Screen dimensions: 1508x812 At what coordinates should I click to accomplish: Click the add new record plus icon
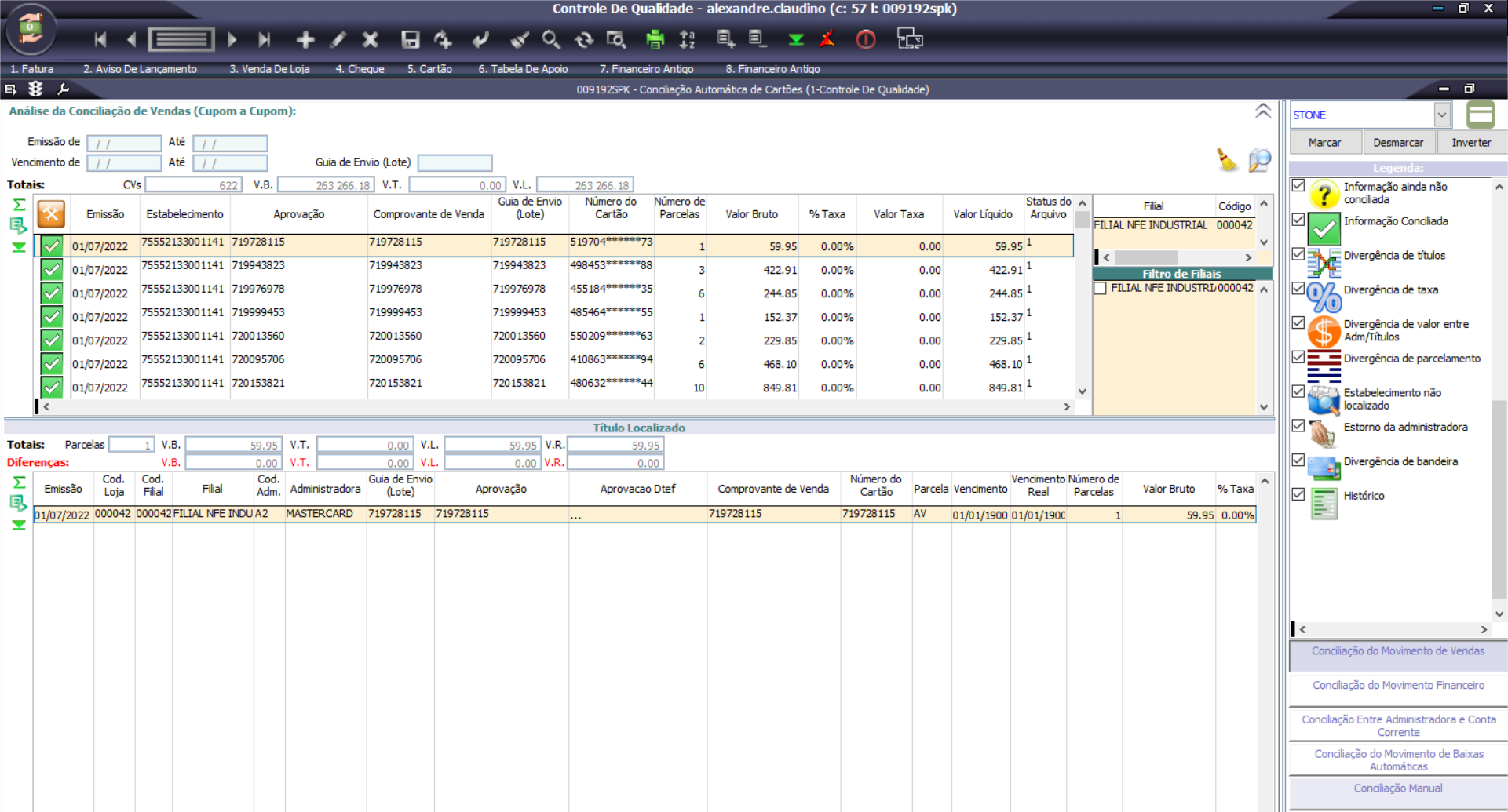305,39
